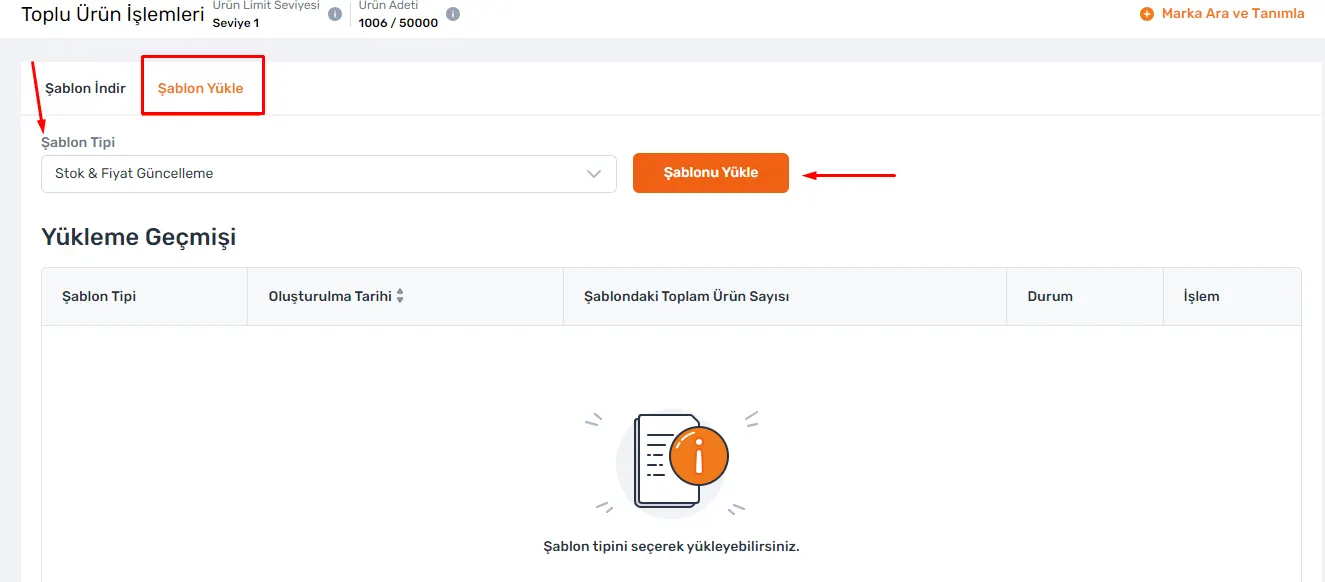Click the Yükleme Geçmişi heading
This screenshot has height=582, width=1325.
coord(139,238)
